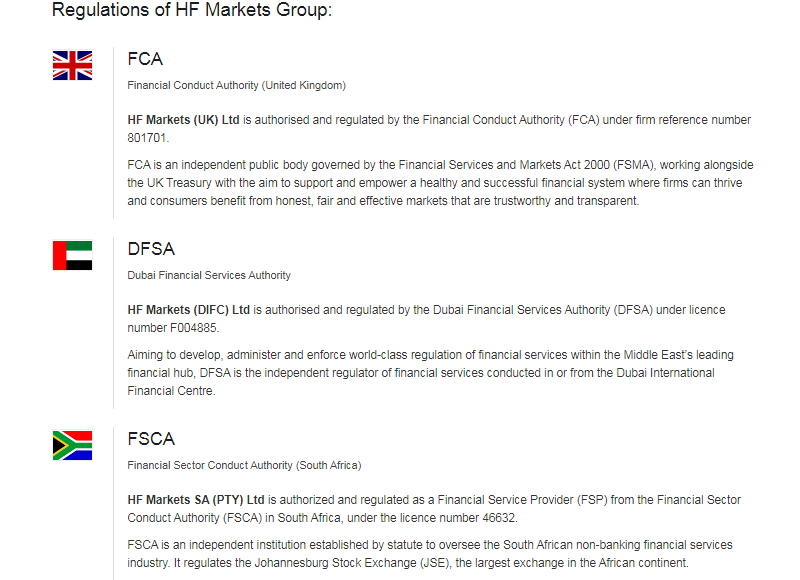Click Financial Conduct Authority (United Kingdom) subtitle
Viewport: 800px width, 580px height.
pyautogui.click(x=237, y=85)
